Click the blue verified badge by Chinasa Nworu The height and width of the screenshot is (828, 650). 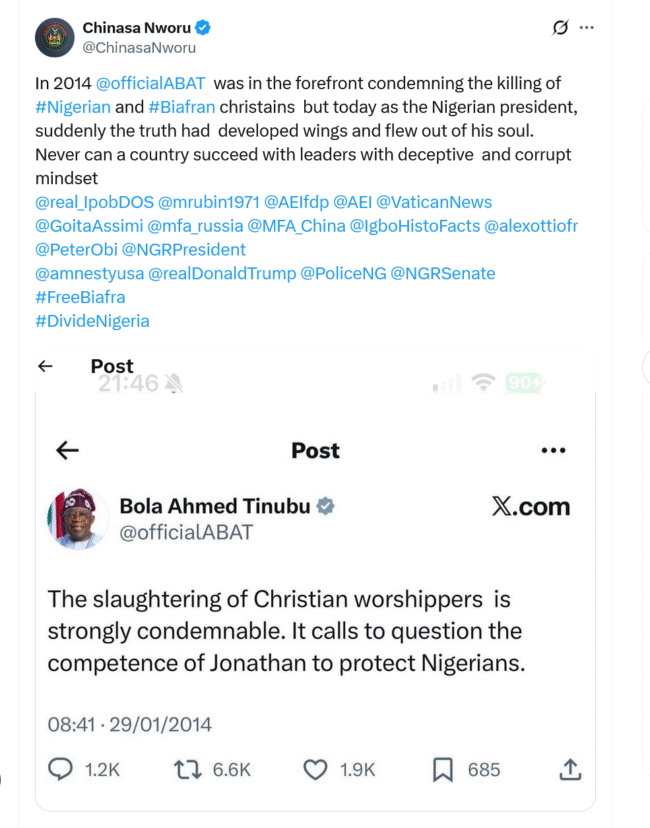tap(203, 28)
